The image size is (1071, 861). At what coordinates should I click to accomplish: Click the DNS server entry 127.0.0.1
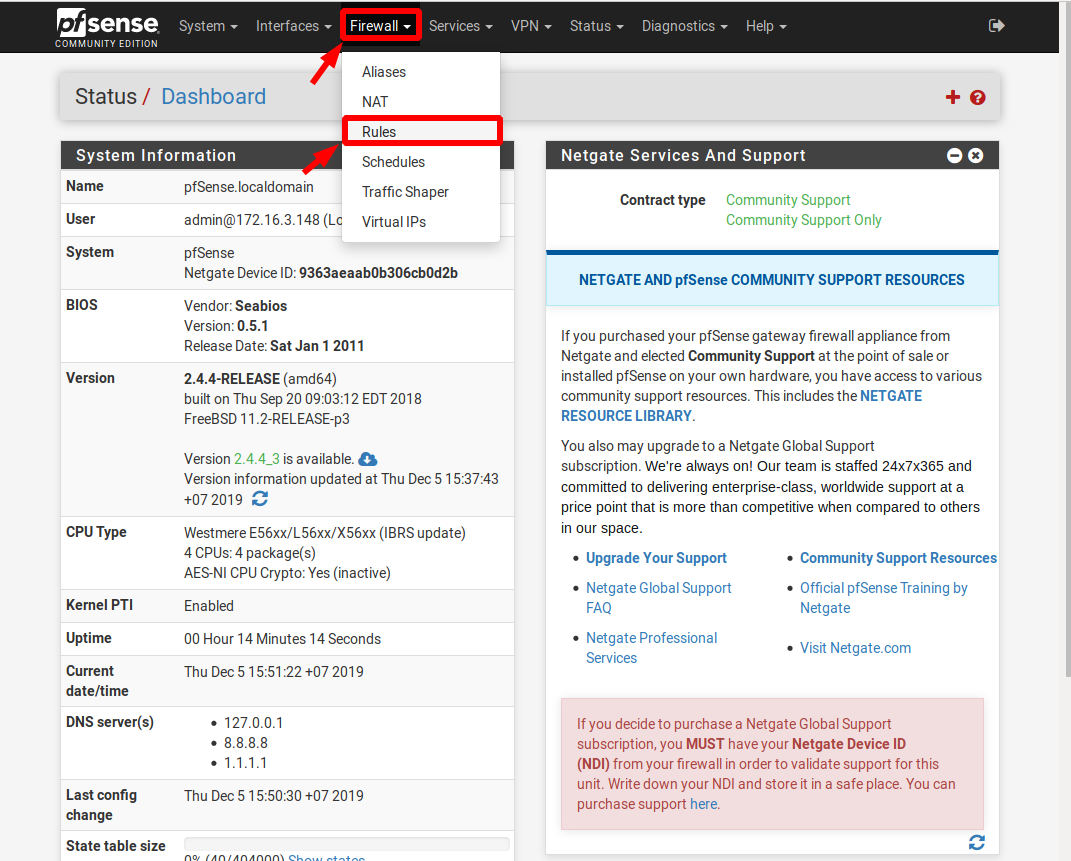[253, 722]
